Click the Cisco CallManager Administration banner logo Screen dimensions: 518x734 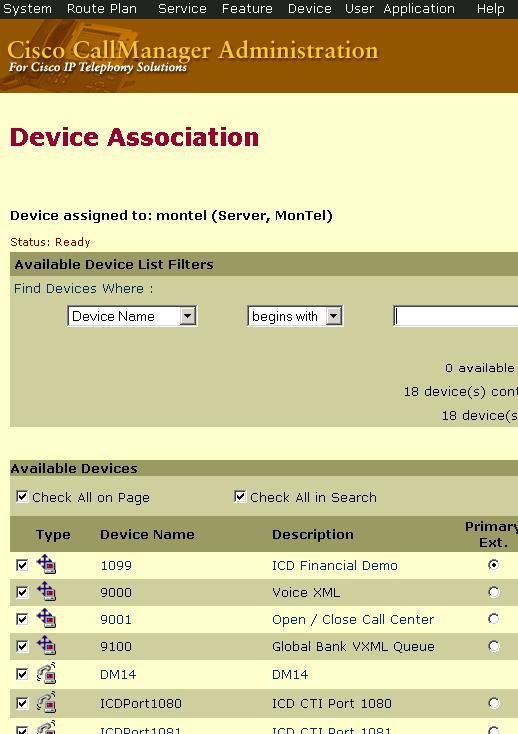[x=193, y=56]
